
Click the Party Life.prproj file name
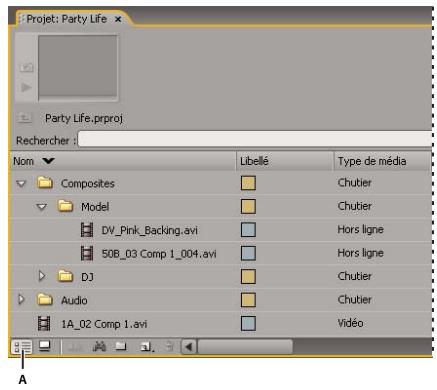point(84,118)
